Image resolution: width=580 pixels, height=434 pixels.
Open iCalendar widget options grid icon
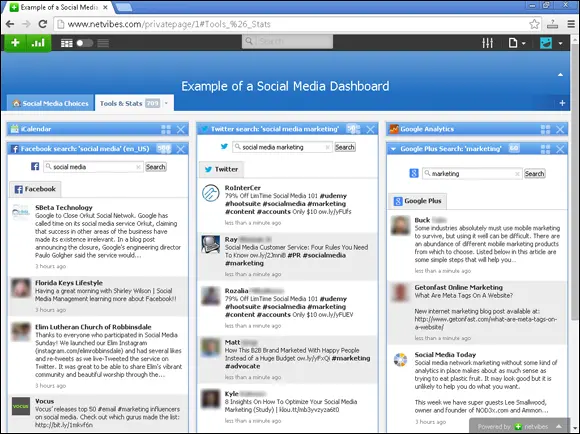pos(166,129)
